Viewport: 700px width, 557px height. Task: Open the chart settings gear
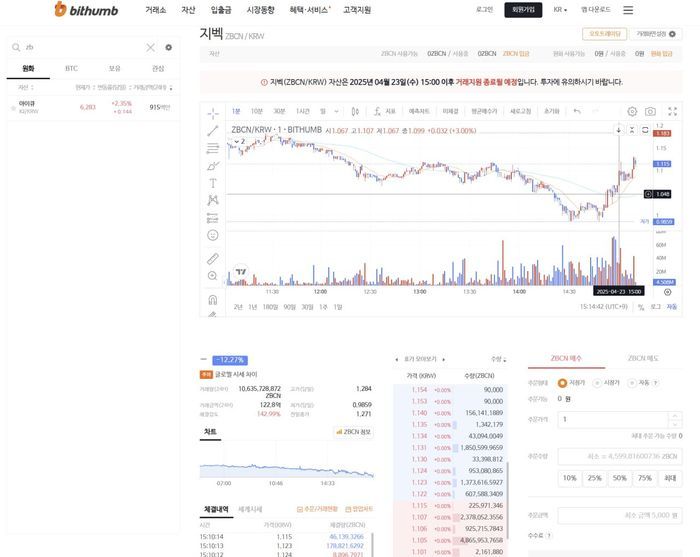click(x=632, y=112)
